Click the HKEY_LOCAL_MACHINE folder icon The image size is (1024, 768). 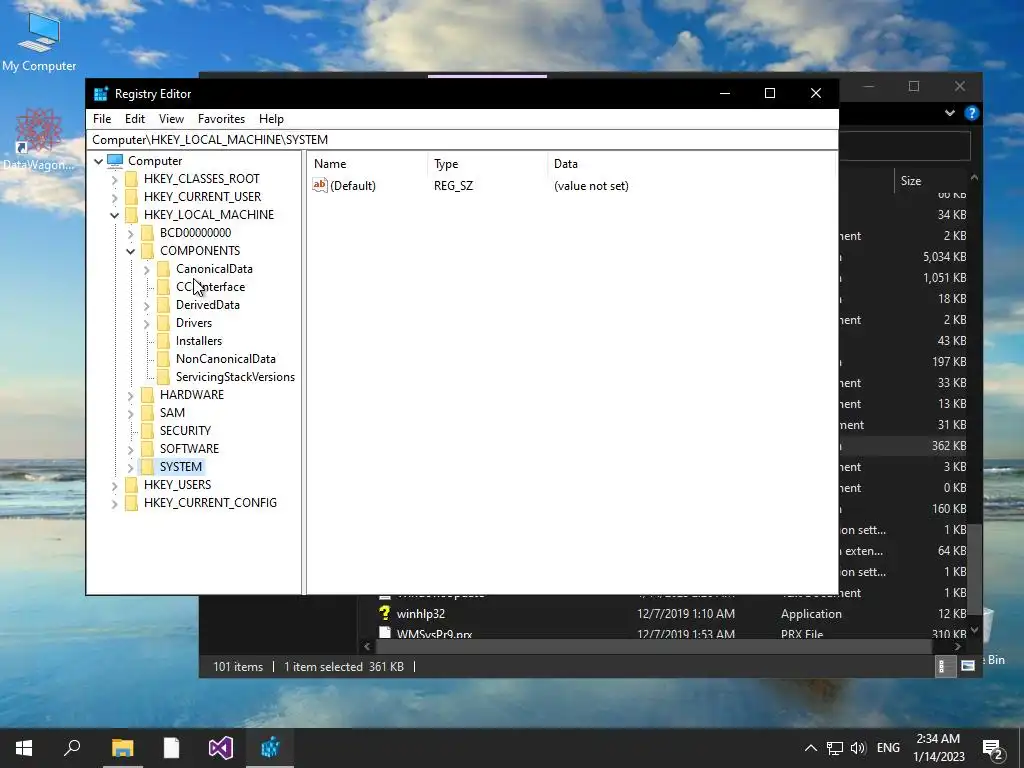(131, 215)
